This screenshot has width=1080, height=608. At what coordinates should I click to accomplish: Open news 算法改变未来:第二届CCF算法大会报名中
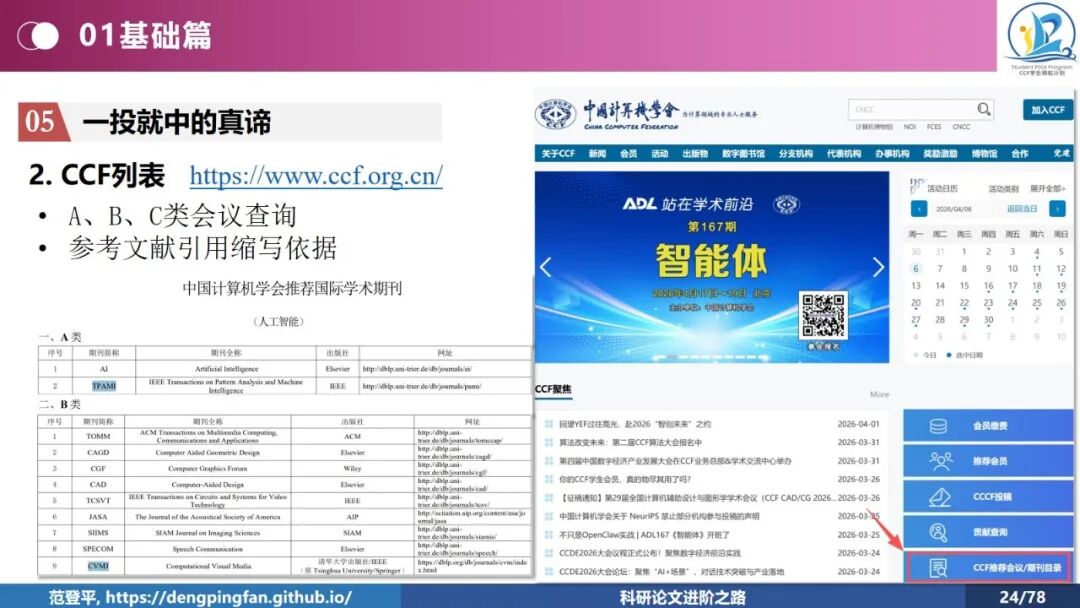[x=630, y=443]
